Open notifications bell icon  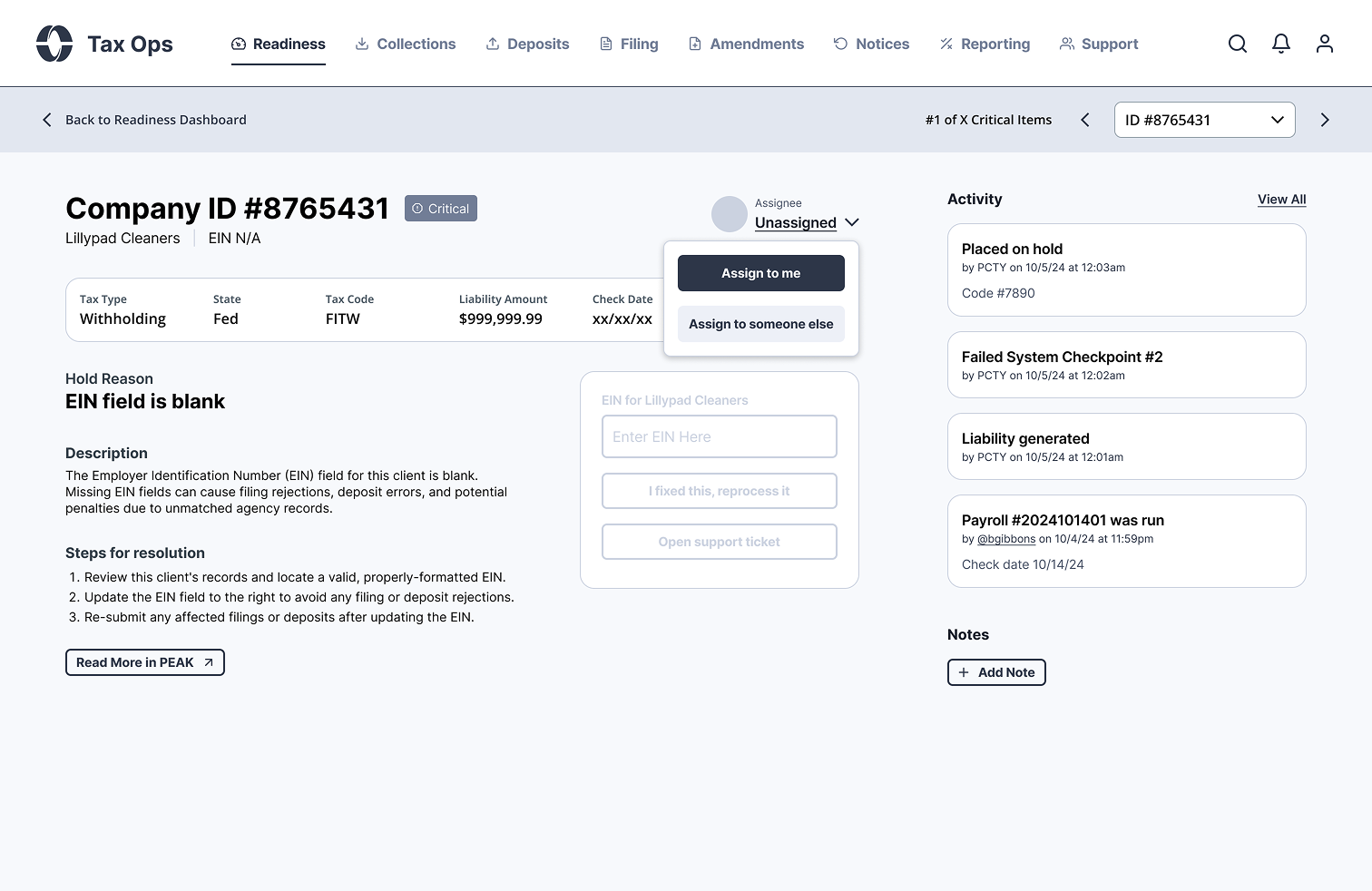coord(1280,44)
